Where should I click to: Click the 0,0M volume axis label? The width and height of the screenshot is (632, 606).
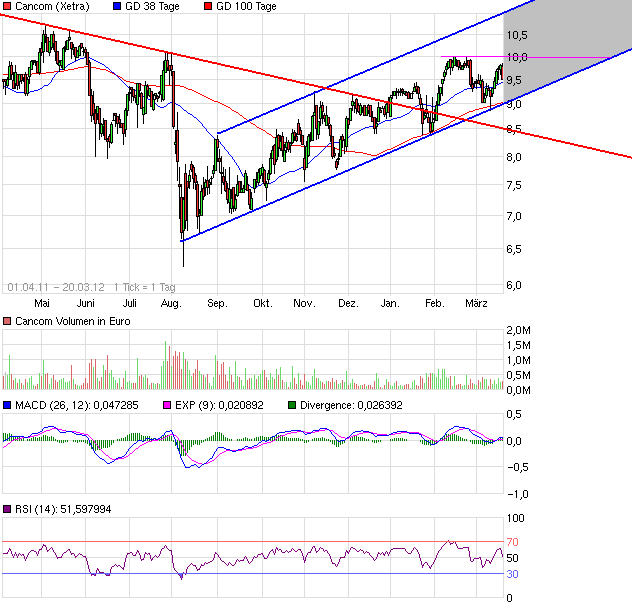[x=518, y=390]
